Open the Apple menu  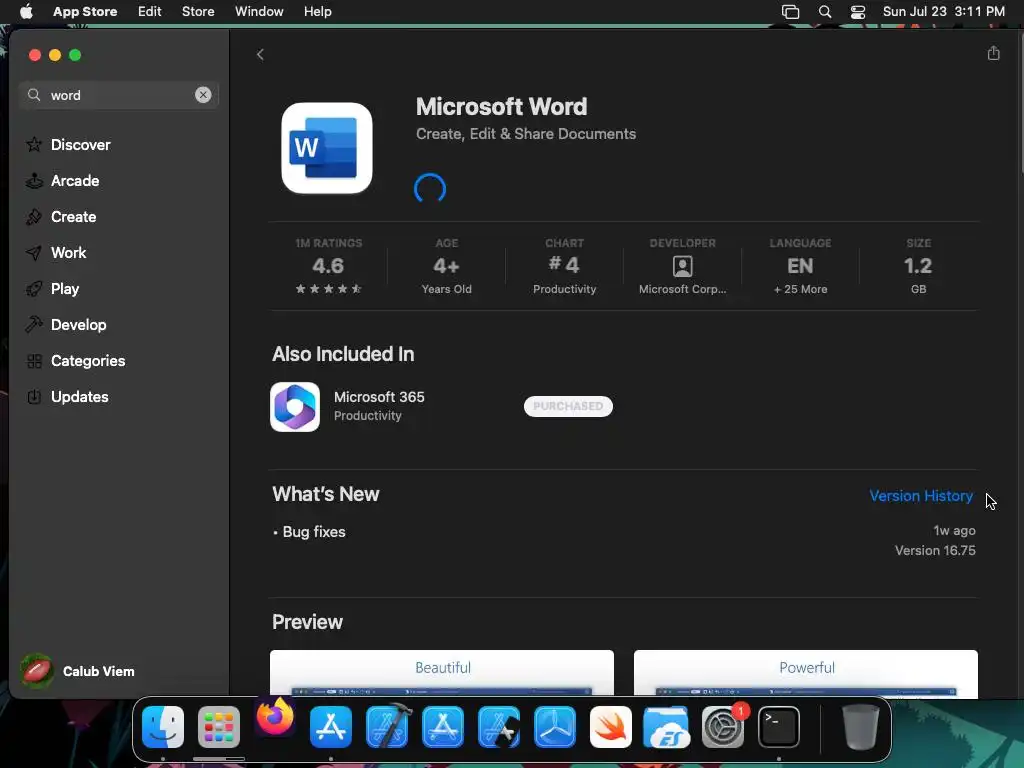point(26,12)
